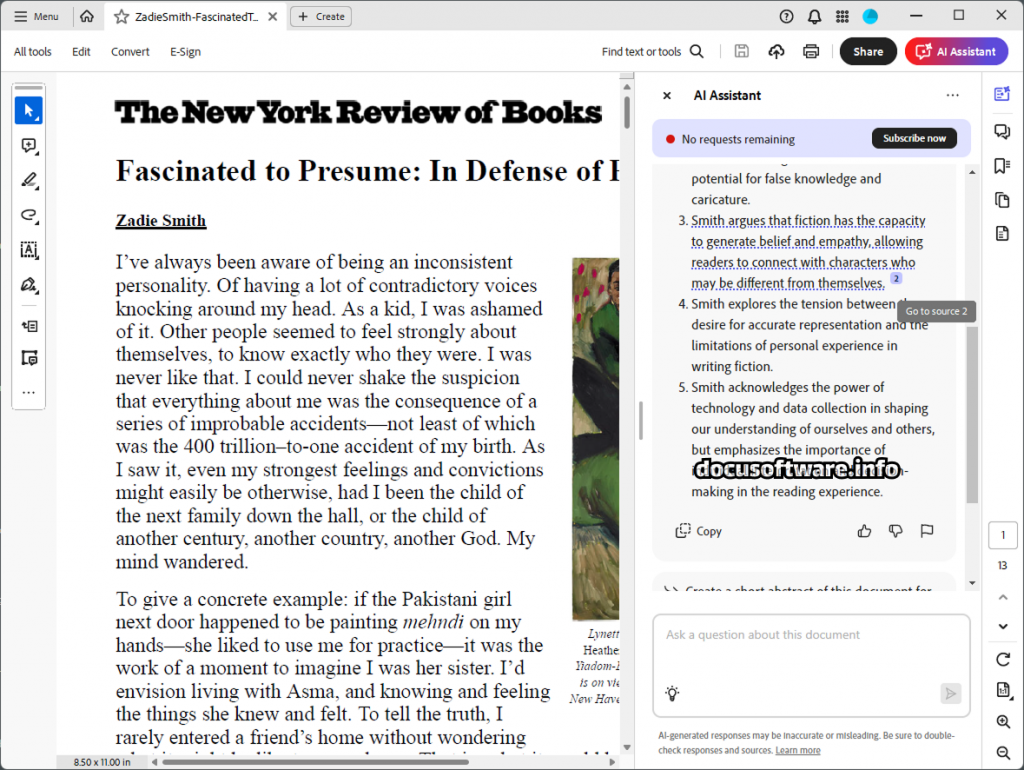Open the Bookmarks panel icon
Screen dimensions: 1024x770
(1002, 166)
